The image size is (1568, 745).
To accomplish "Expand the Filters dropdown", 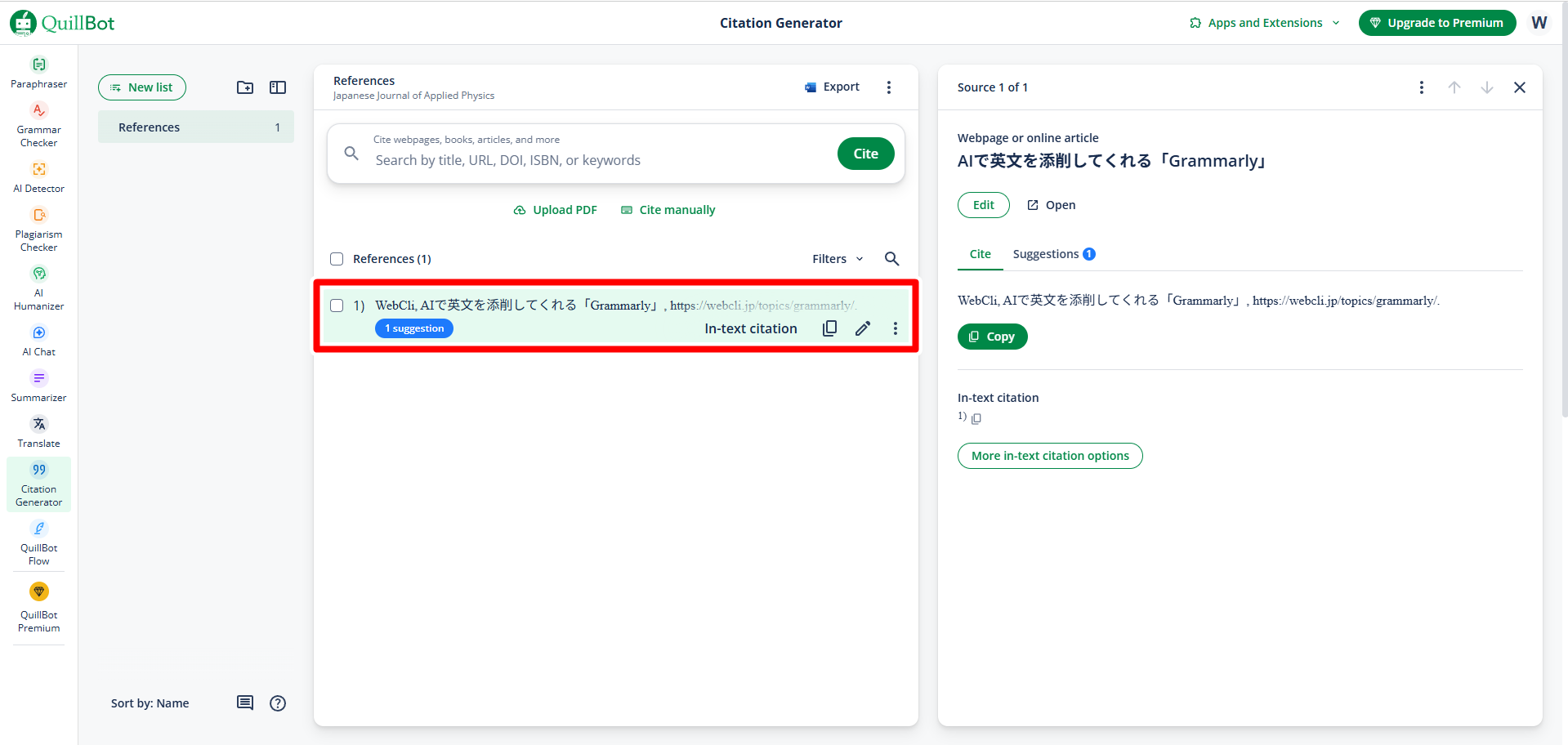I will point(838,259).
